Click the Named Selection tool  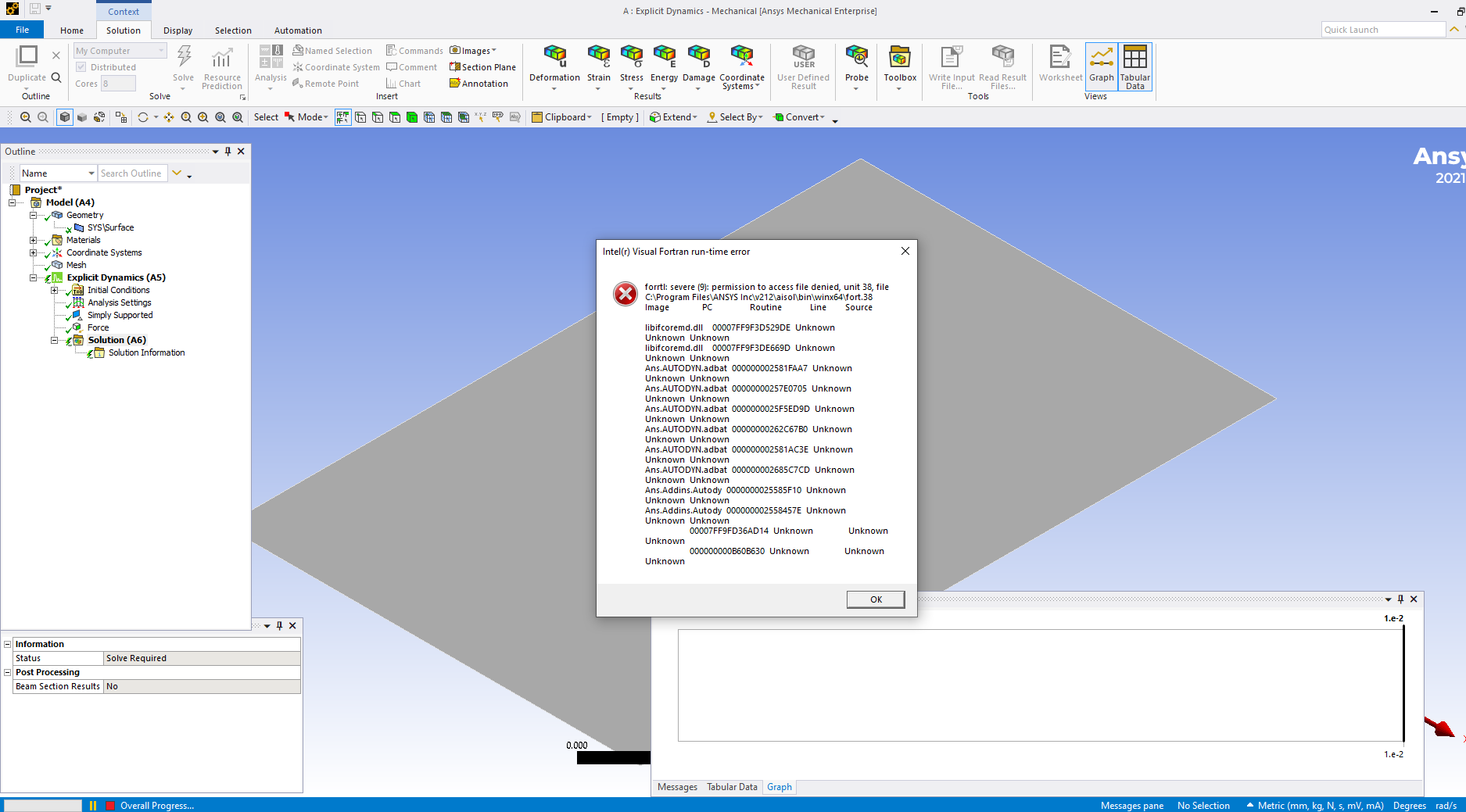click(x=332, y=51)
